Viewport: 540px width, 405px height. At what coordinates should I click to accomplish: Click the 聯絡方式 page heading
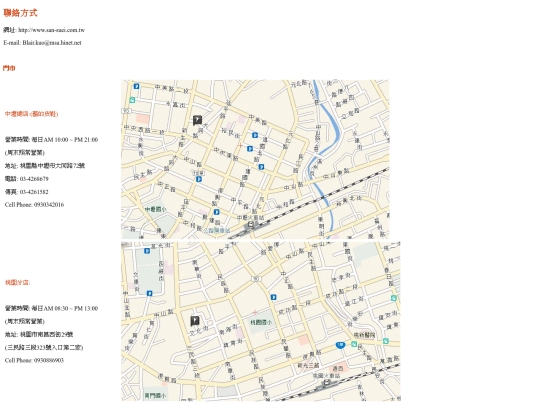coord(20,13)
